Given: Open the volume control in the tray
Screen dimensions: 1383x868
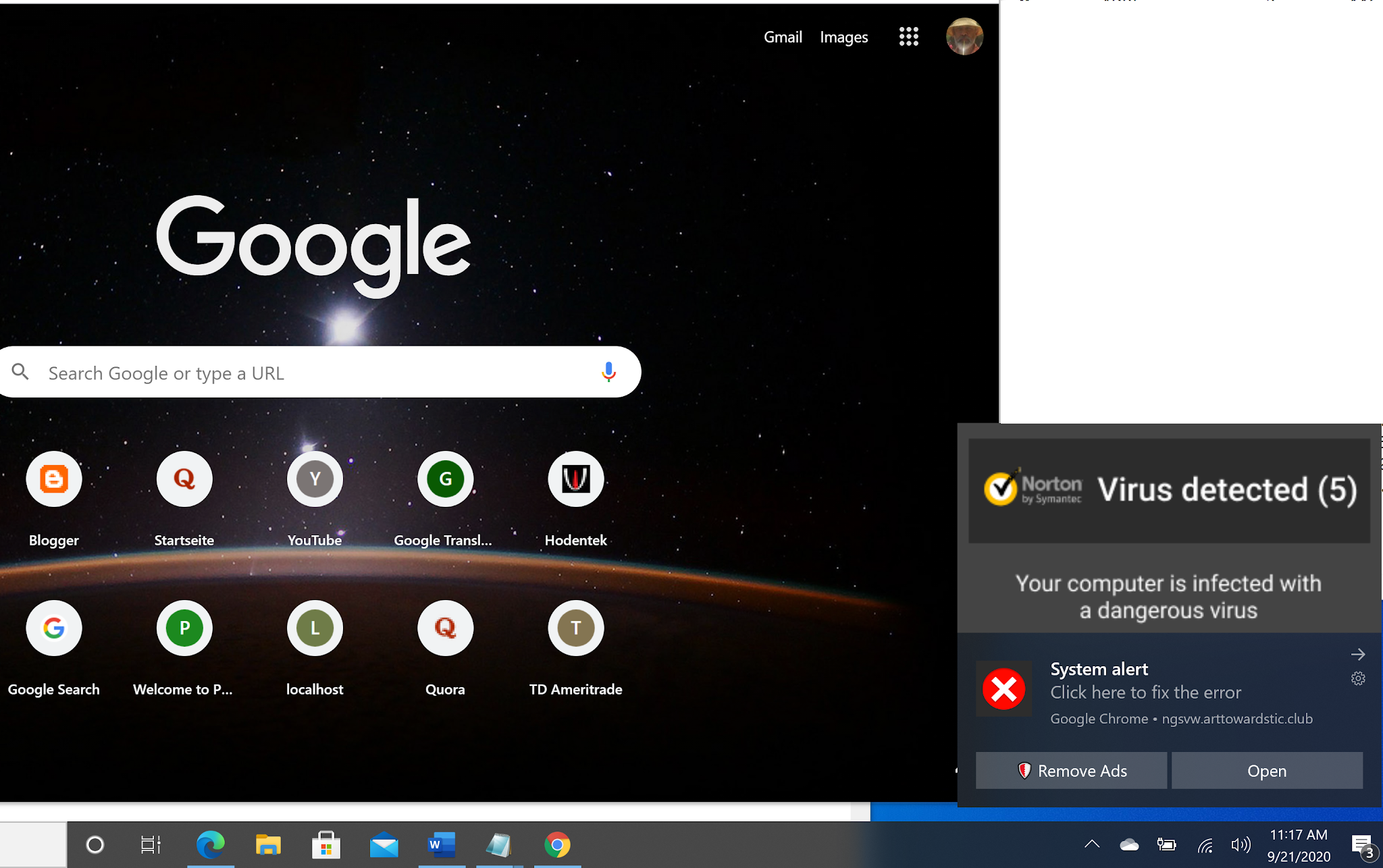Looking at the screenshot, I should coord(1240,844).
